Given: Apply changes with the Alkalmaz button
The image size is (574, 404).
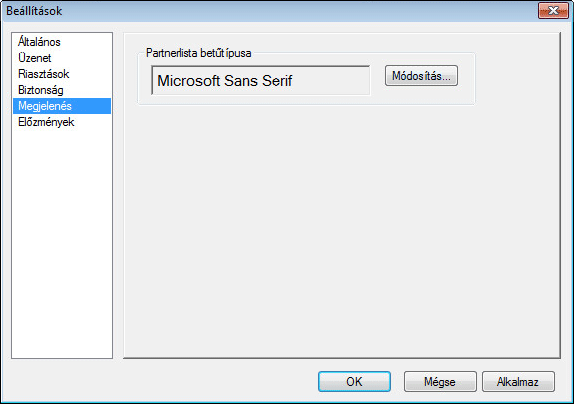Looking at the screenshot, I should tap(518, 382).
